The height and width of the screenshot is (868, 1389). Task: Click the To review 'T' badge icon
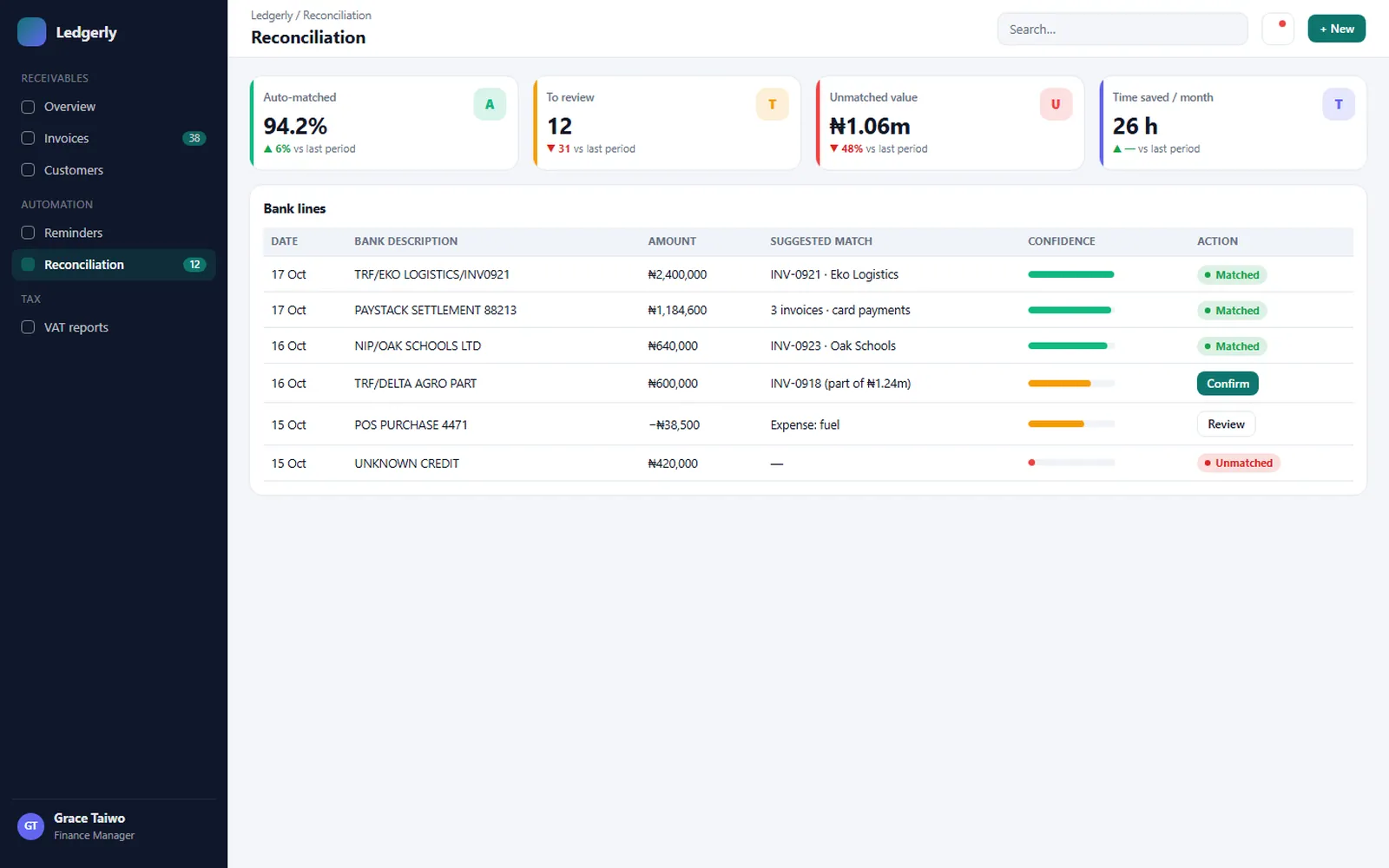(772, 104)
